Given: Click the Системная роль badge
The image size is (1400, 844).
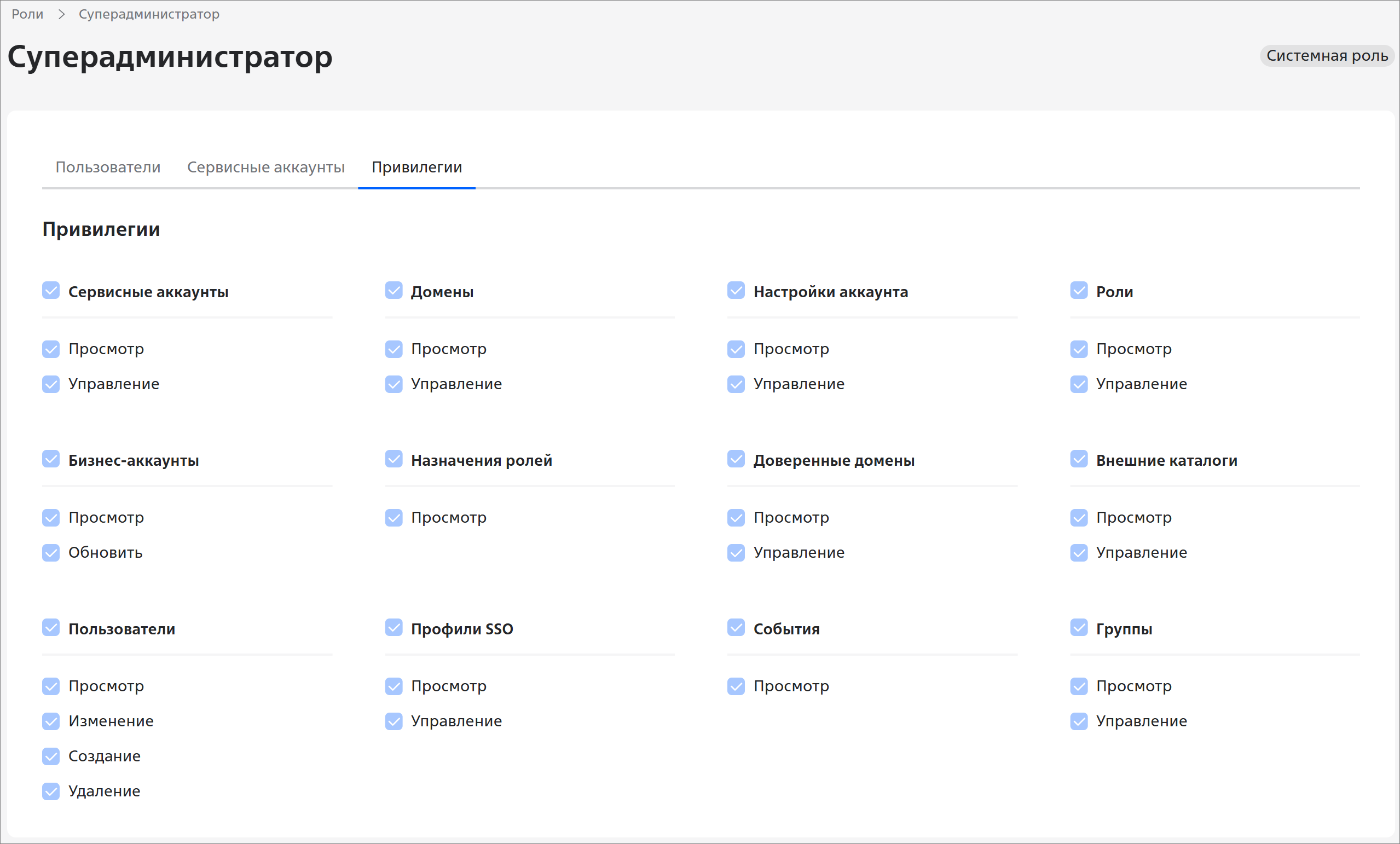Looking at the screenshot, I should pos(1327,56).
